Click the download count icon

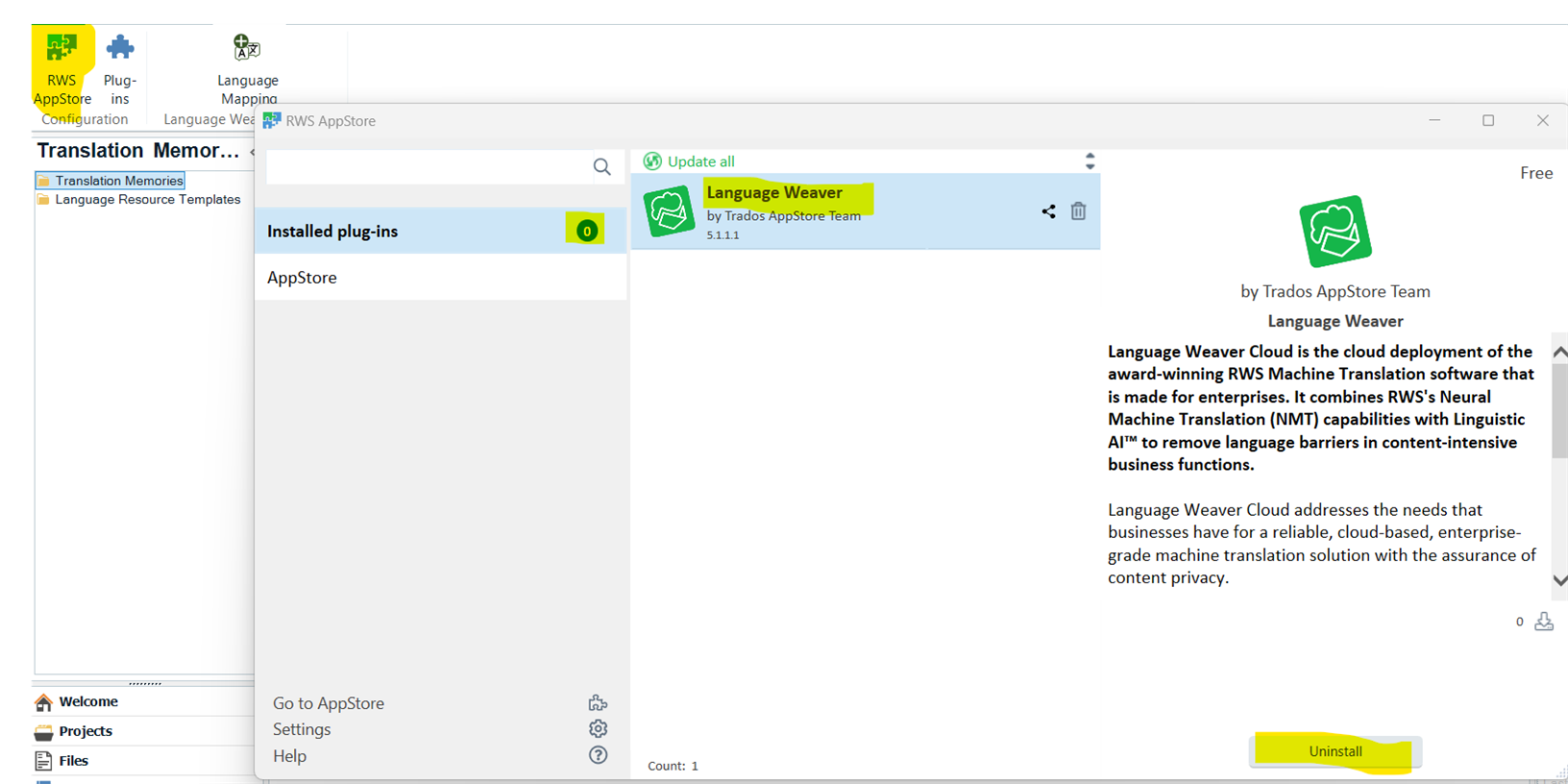point(1544,622)
